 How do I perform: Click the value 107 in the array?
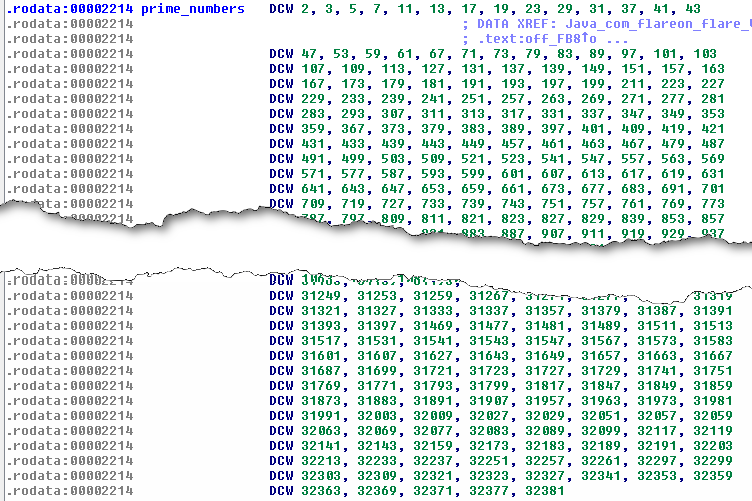[312, 68]
